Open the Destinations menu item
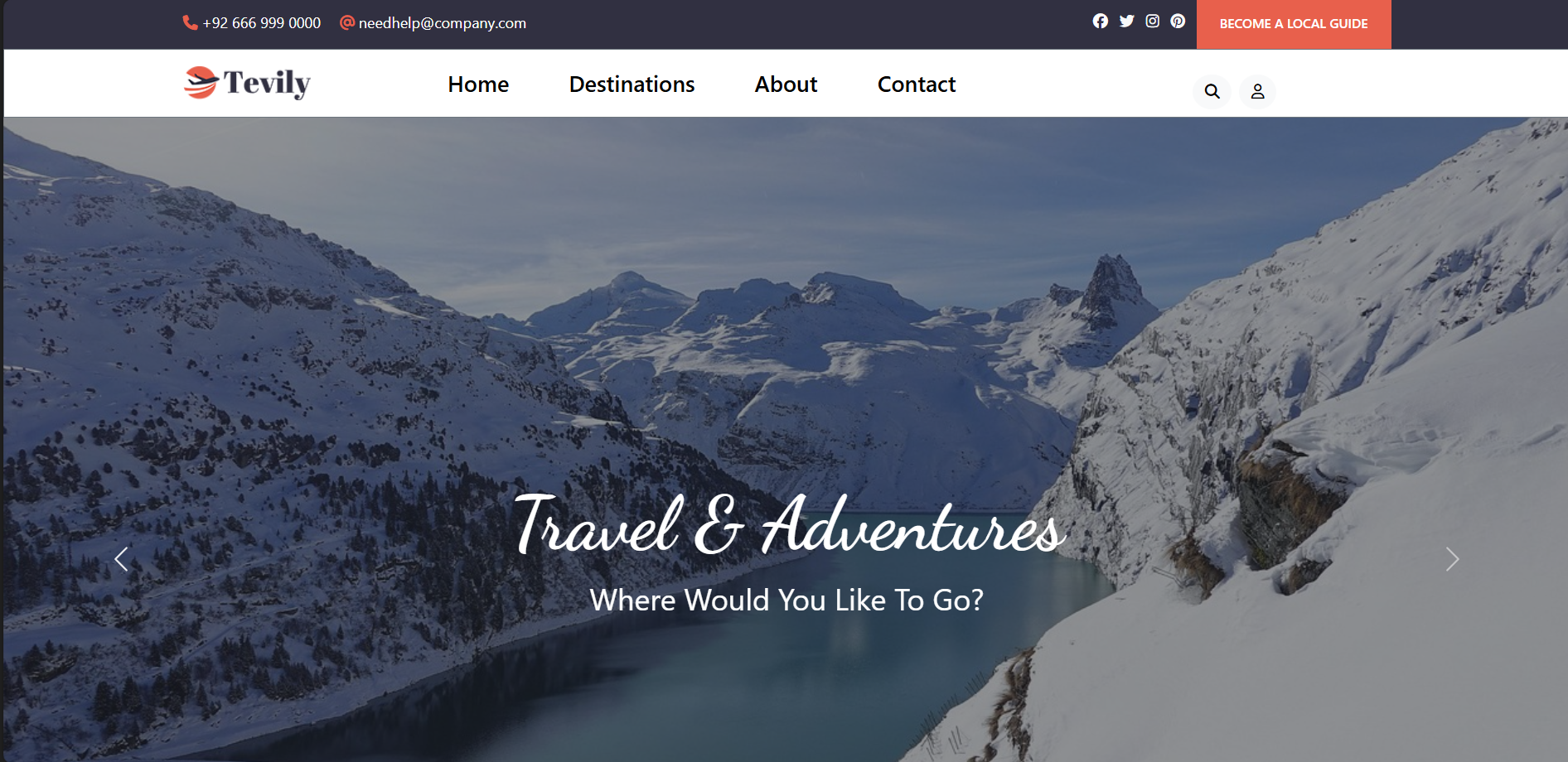 [632, 84]
